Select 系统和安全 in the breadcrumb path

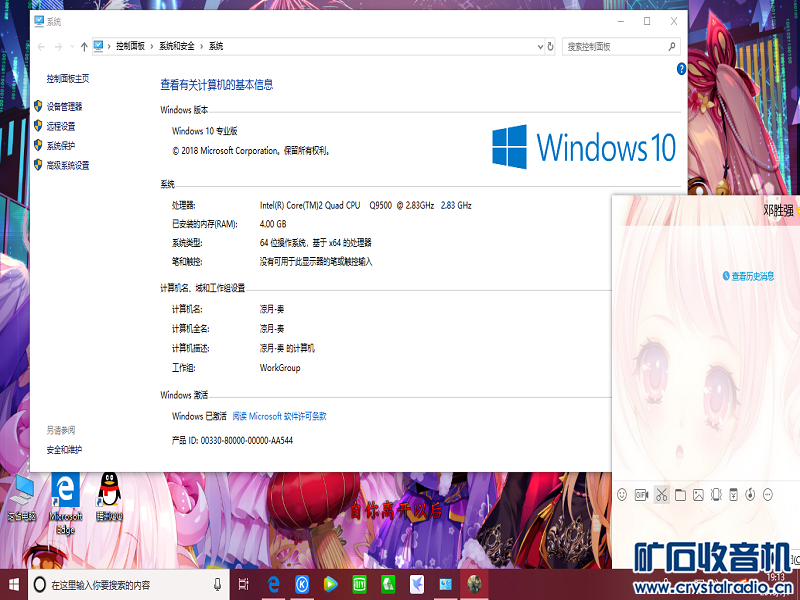click(x=177, y=46)
